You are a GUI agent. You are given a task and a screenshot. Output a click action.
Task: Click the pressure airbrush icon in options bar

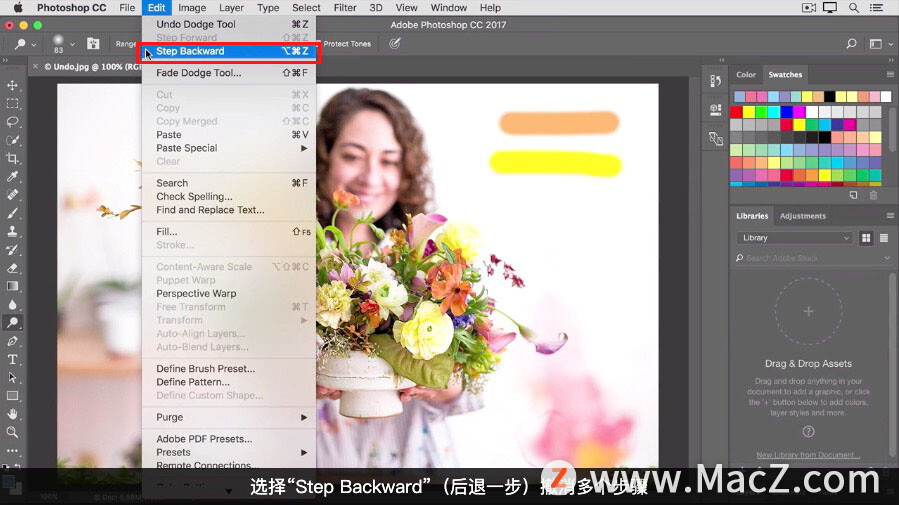point(394,44)
